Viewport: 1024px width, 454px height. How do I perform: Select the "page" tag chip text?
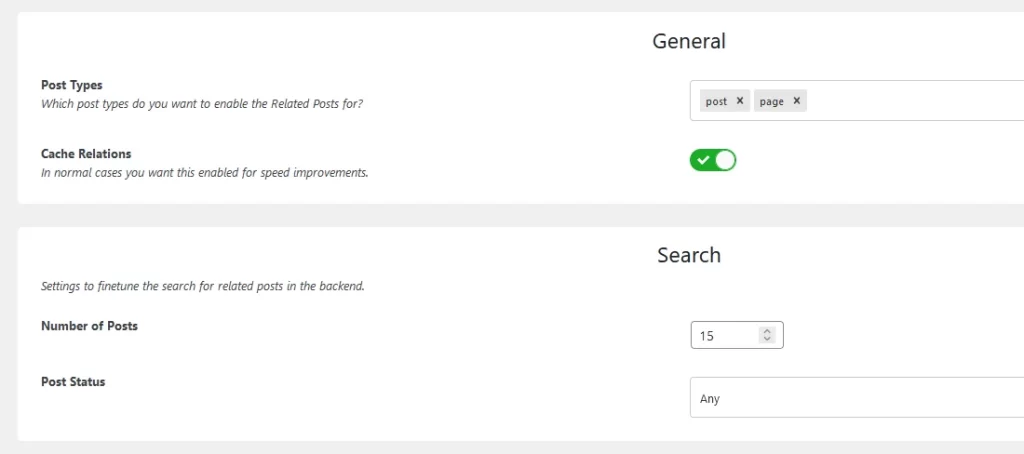point(771,101)
